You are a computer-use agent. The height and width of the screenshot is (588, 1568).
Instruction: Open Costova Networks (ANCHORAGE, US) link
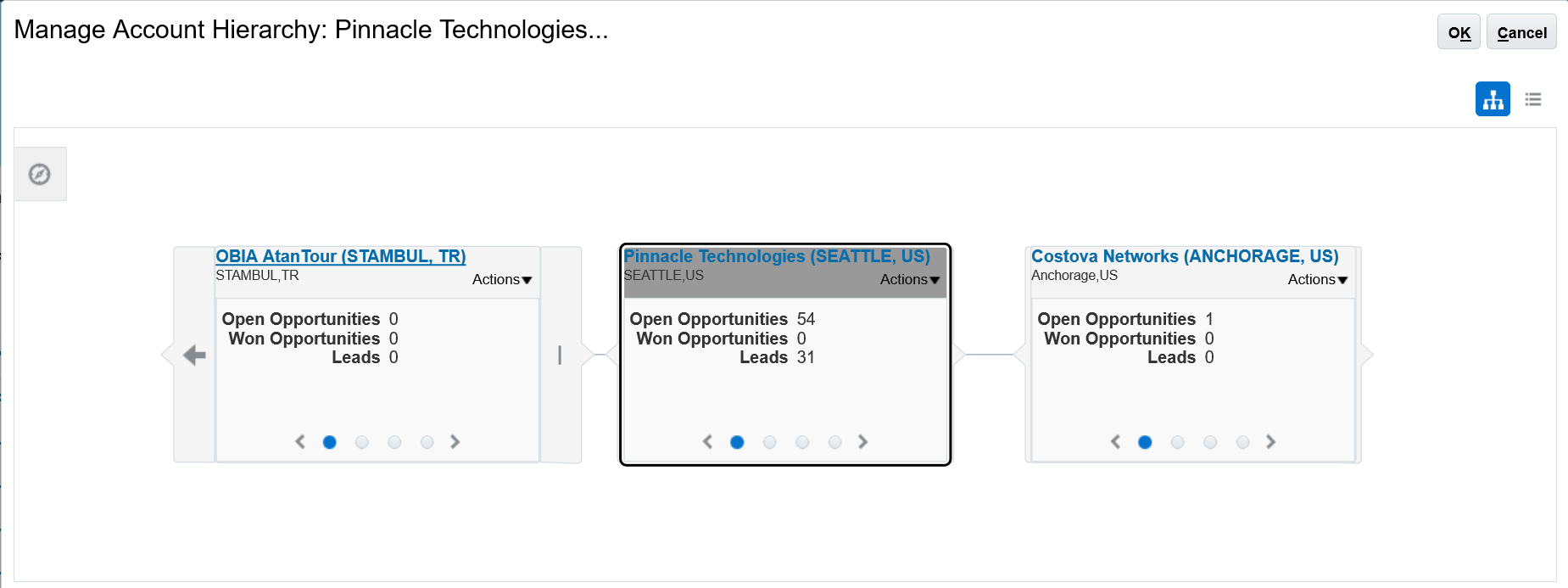point(1185,256)
